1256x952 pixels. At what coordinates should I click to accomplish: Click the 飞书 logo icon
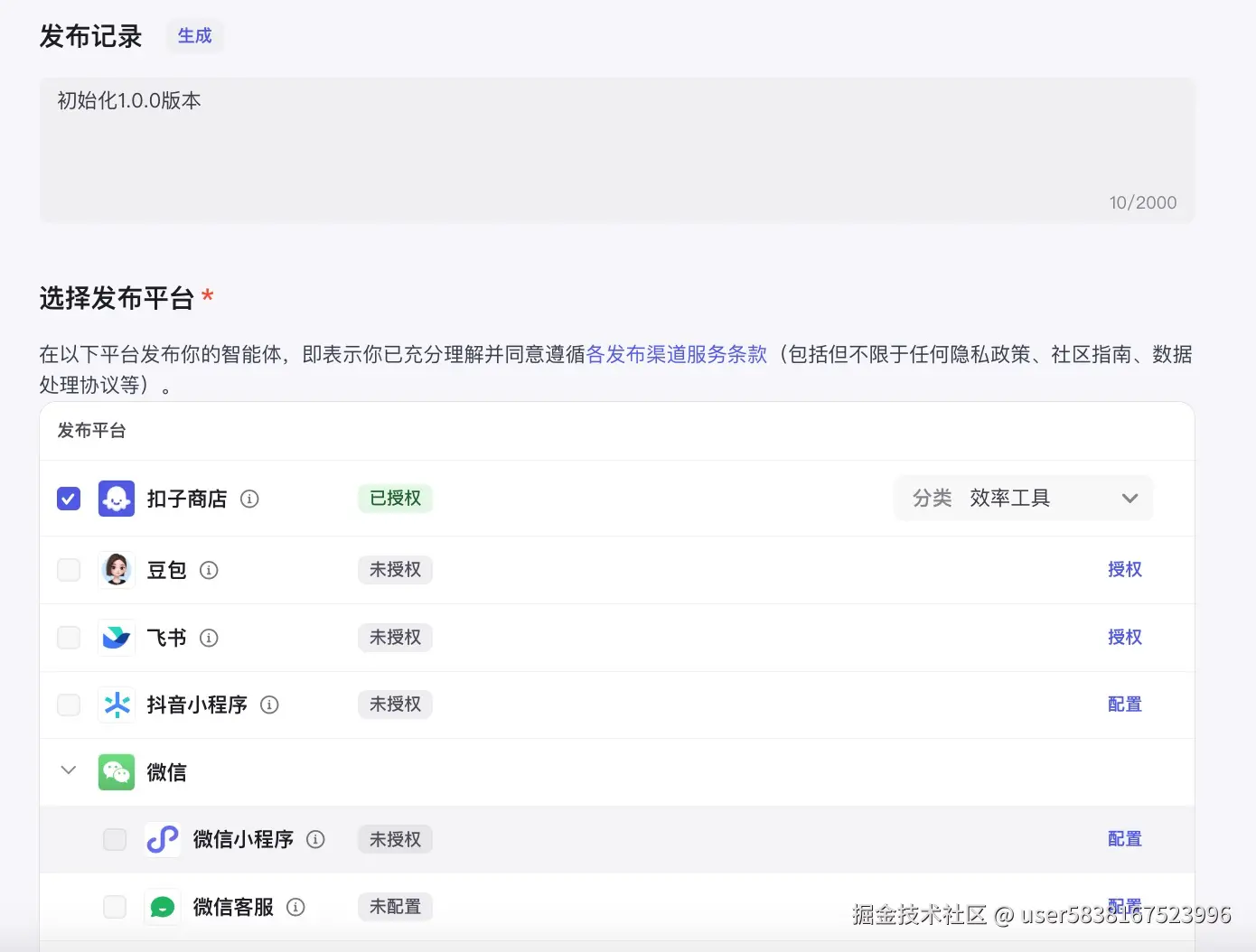tap(116, 637)
